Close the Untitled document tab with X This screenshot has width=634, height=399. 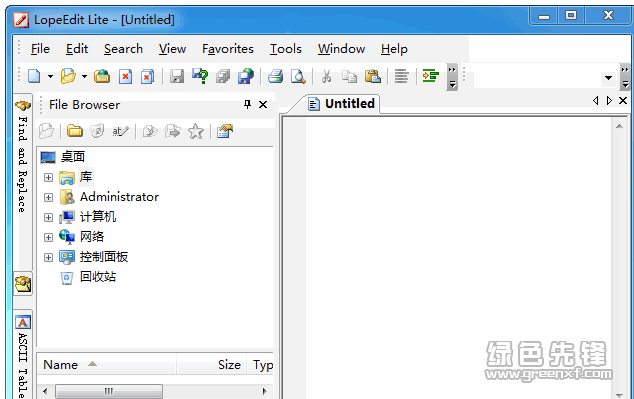tap(623, 101)
